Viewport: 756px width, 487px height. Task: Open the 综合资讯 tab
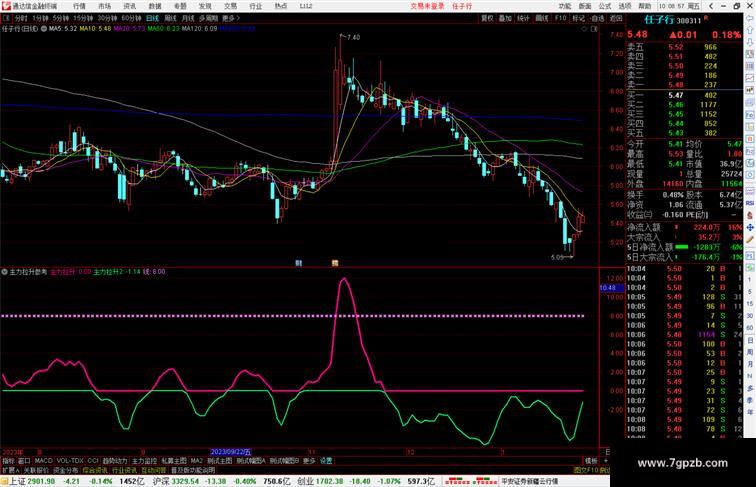click(x=95, y=470)
